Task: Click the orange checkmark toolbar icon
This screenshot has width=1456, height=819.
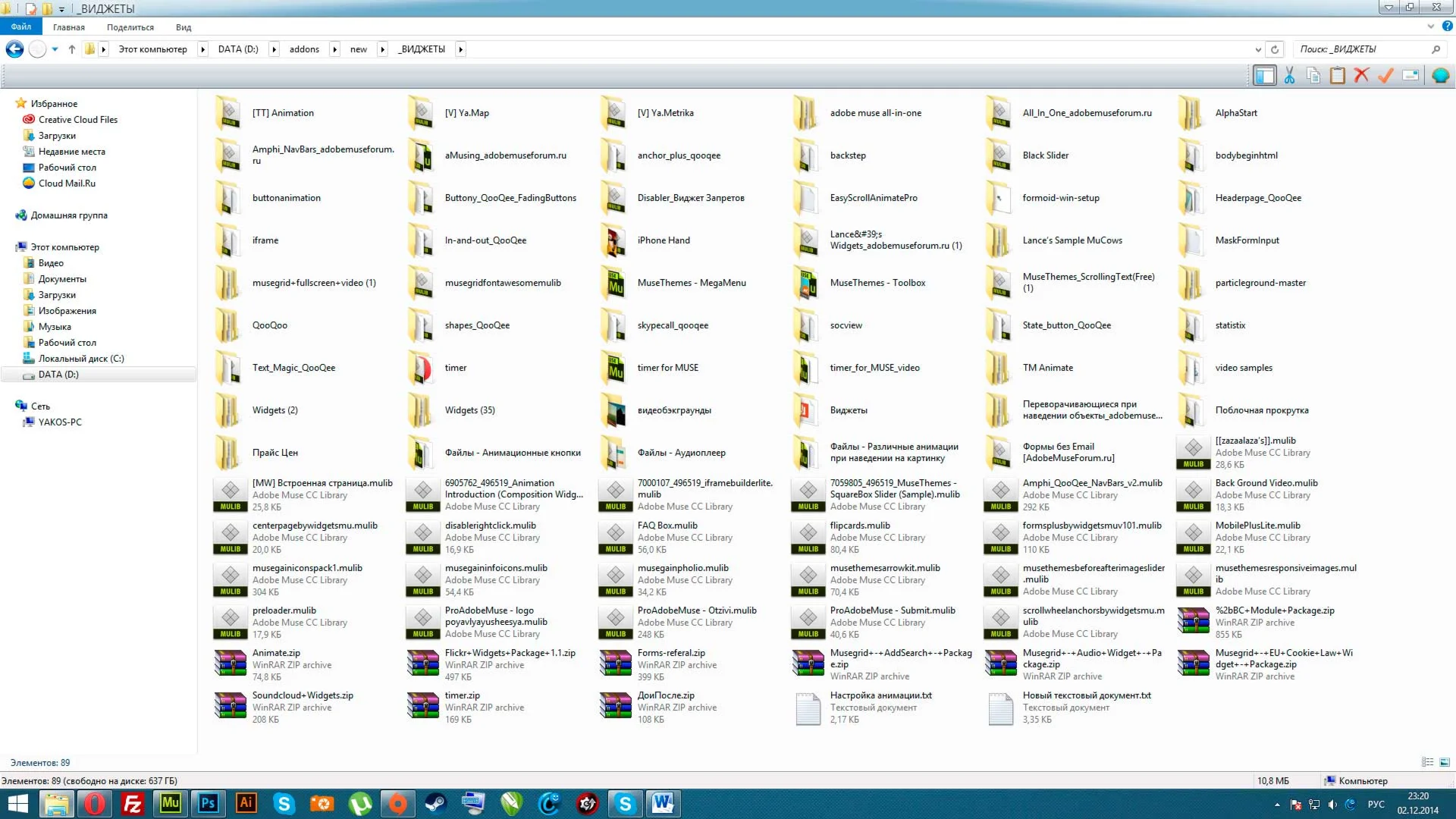Action: point(1386,75)
